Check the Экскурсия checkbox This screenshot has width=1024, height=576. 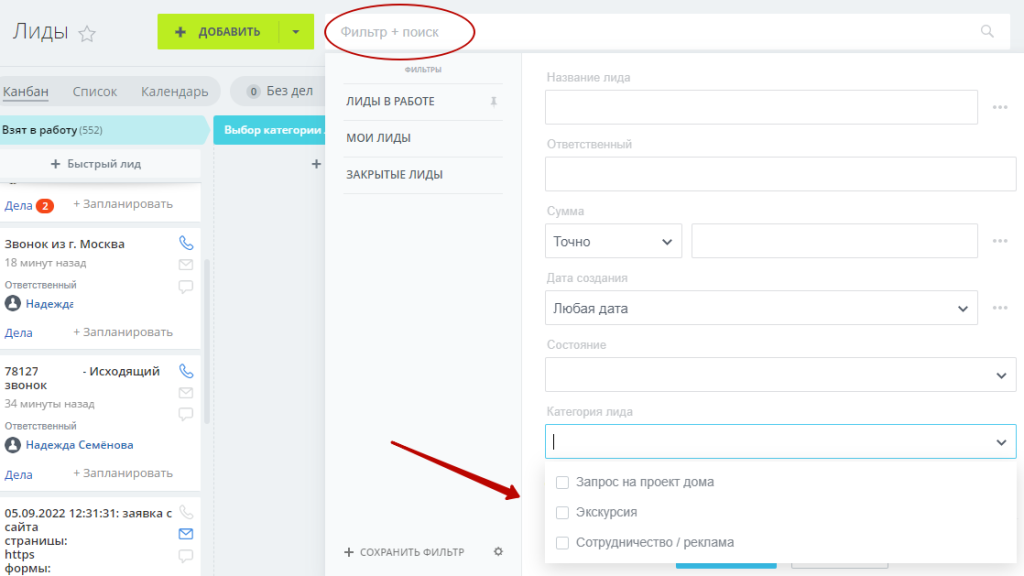(562, 512)
